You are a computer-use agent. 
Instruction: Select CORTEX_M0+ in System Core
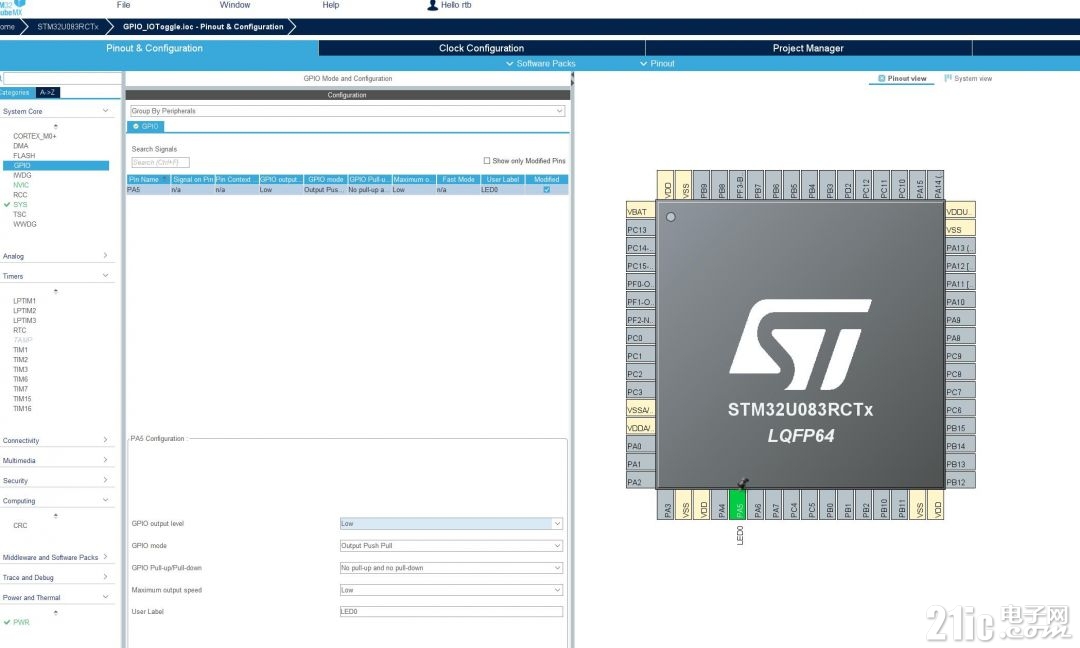point(34,136)
